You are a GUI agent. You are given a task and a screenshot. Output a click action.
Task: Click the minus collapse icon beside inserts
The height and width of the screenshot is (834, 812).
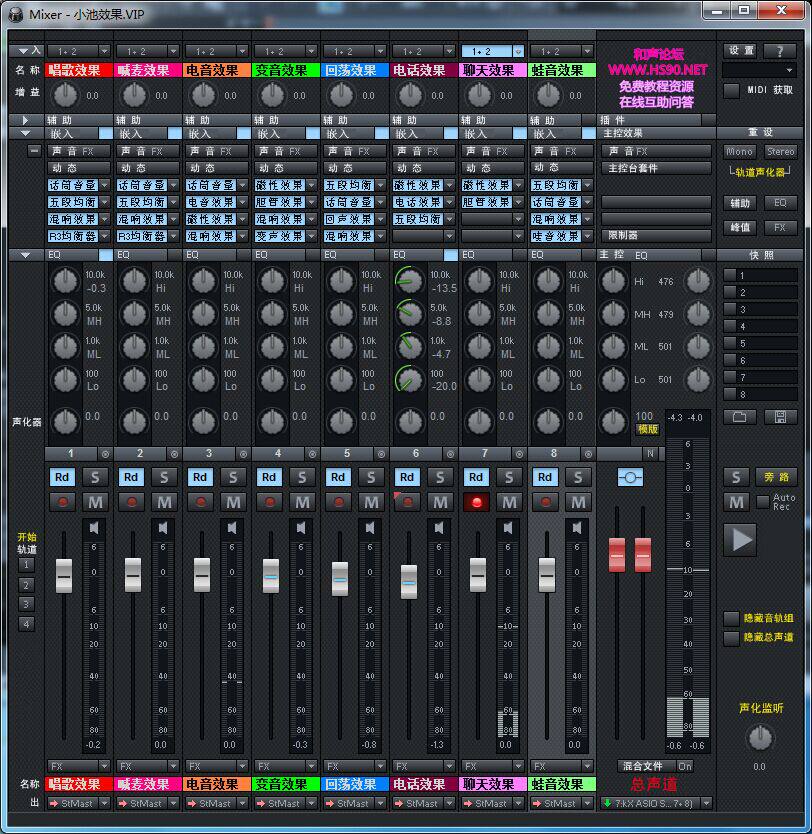[34, 151]
